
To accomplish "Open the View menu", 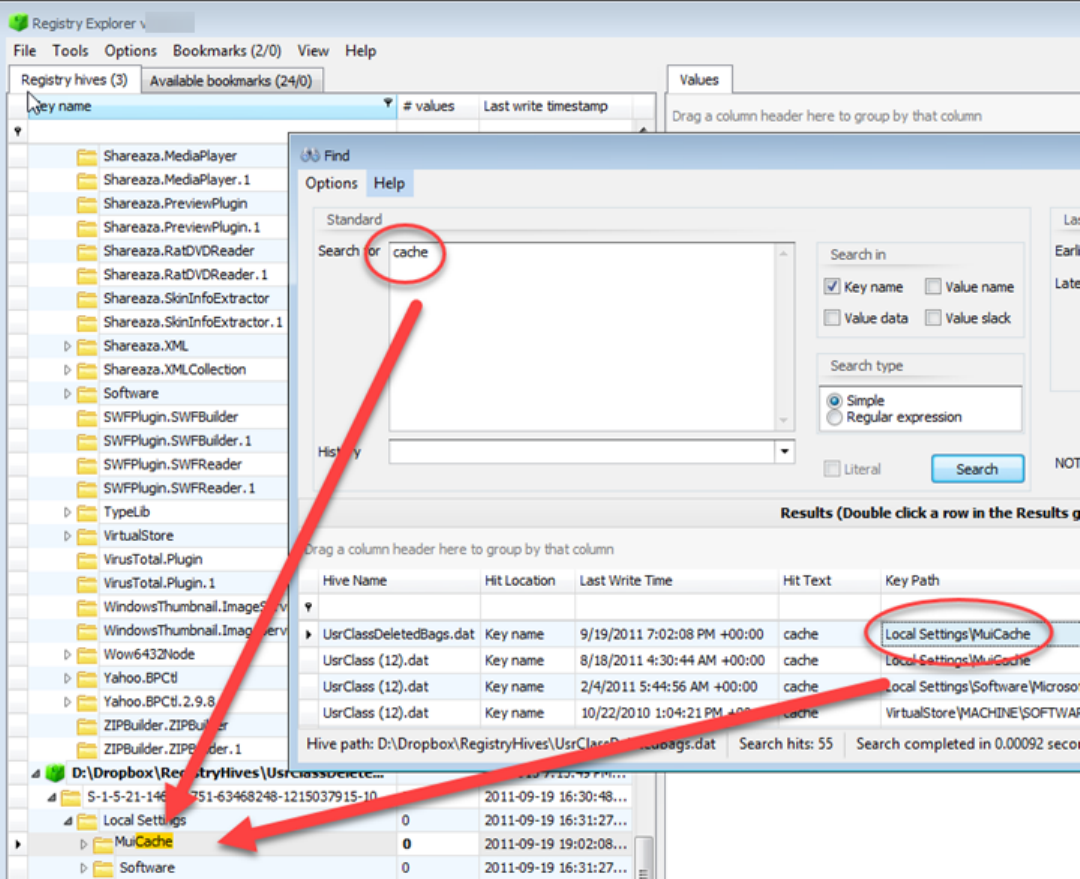I will pos(313,51).
